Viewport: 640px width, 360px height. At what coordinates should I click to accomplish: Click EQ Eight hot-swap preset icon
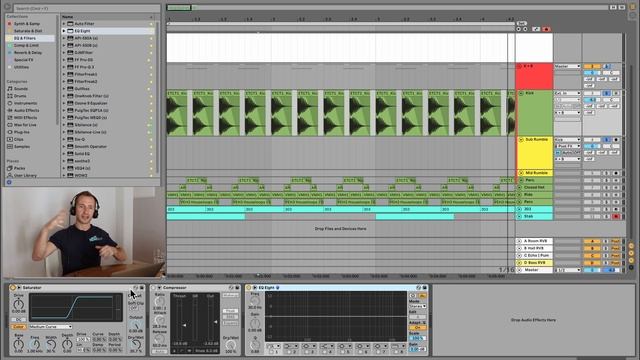tap(418, 288)
